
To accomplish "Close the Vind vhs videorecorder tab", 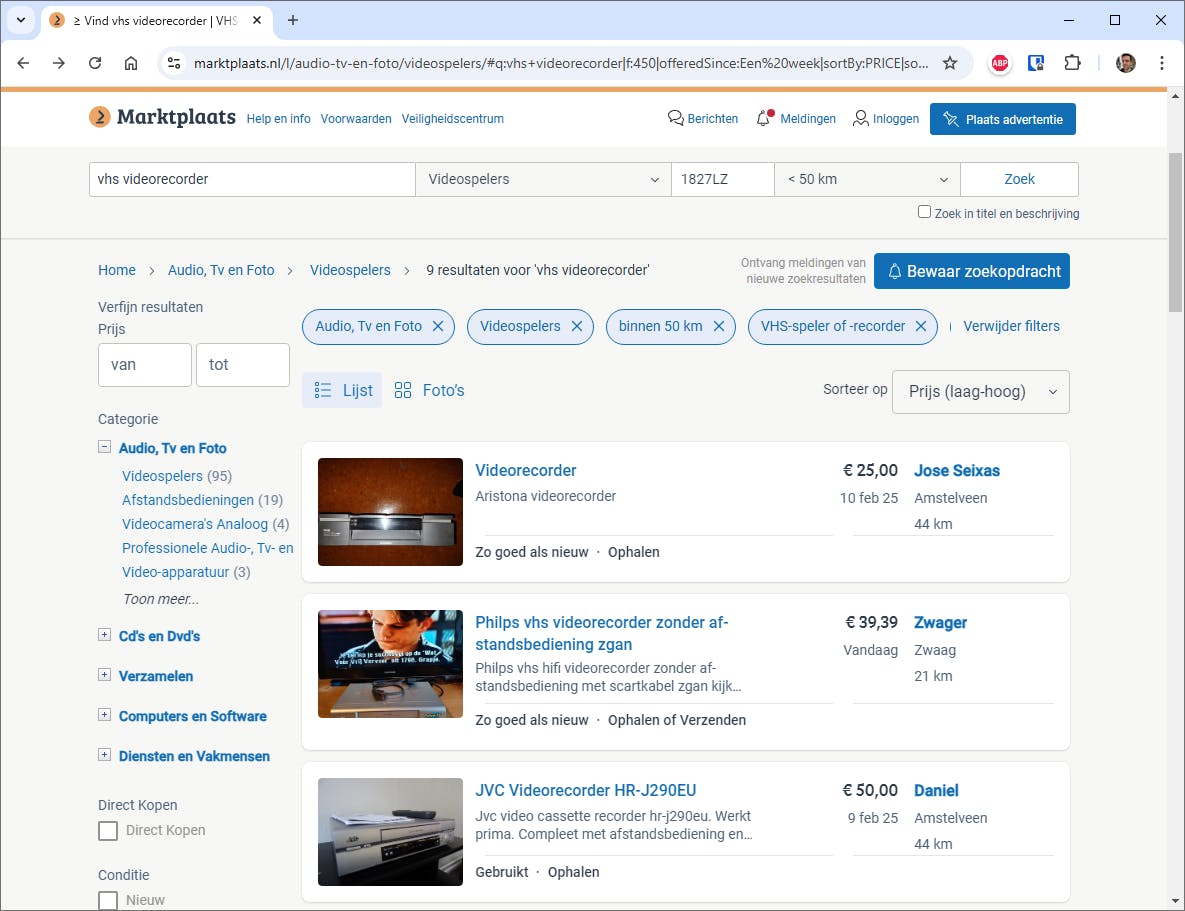I will pyautogui.click(x=257, y=20).
